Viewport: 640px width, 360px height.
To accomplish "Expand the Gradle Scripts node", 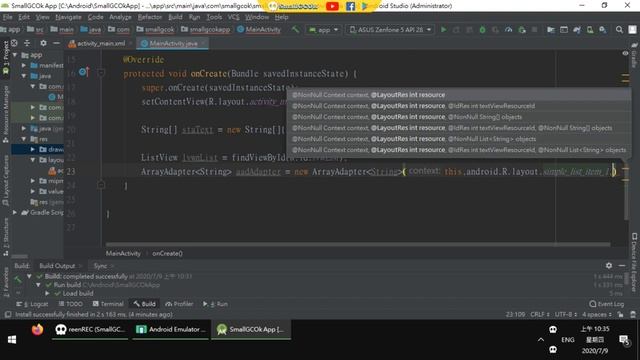I will (x=15, y=213).
